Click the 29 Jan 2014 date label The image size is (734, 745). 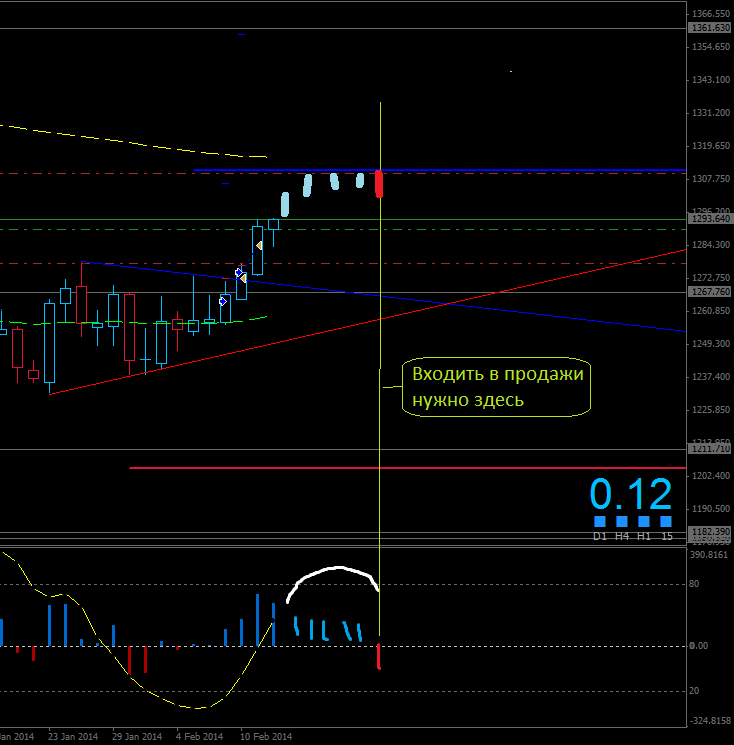coord(137,736)
